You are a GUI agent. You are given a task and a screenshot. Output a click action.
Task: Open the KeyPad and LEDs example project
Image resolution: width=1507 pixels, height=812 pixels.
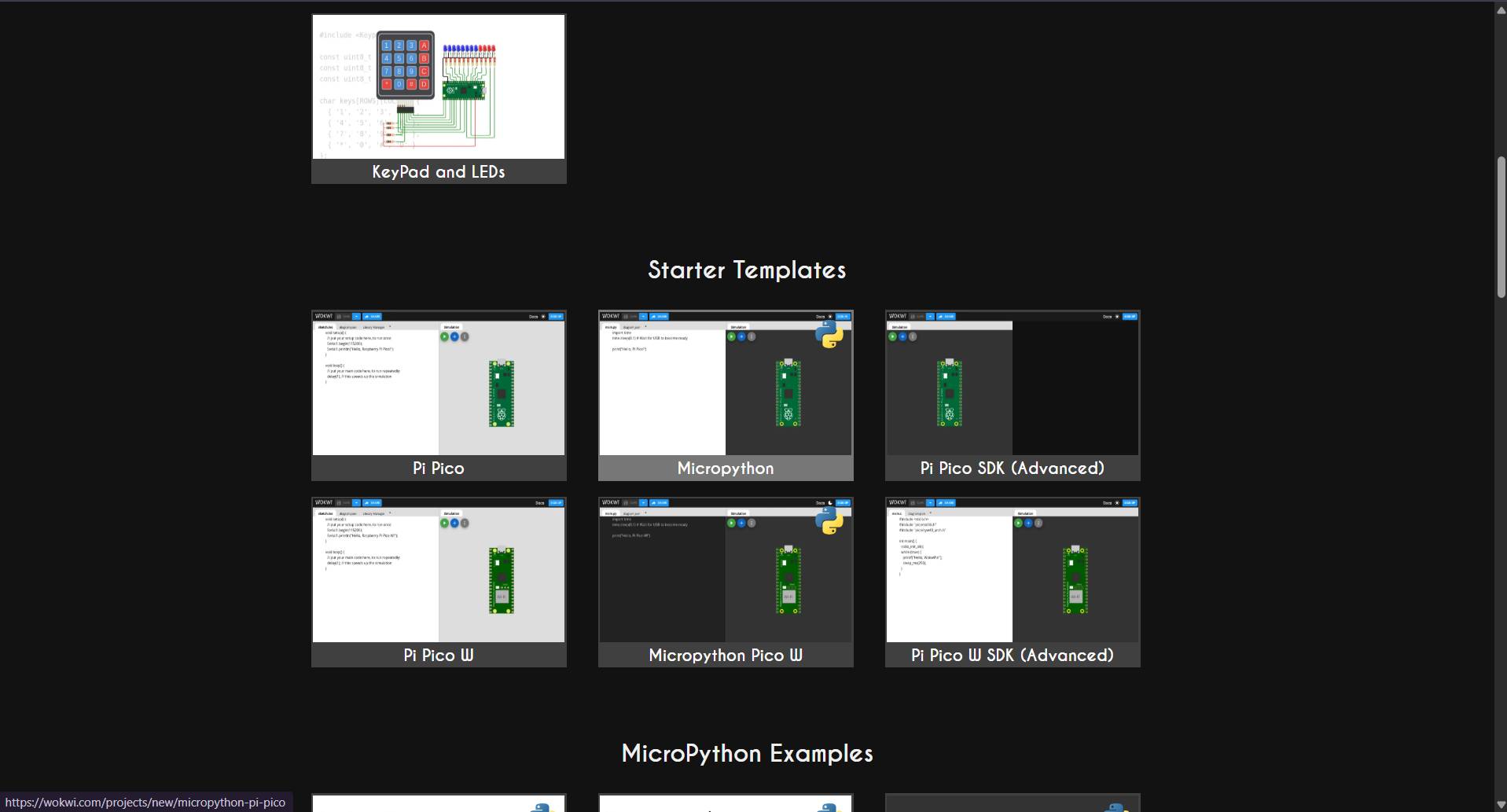[439, 99]
